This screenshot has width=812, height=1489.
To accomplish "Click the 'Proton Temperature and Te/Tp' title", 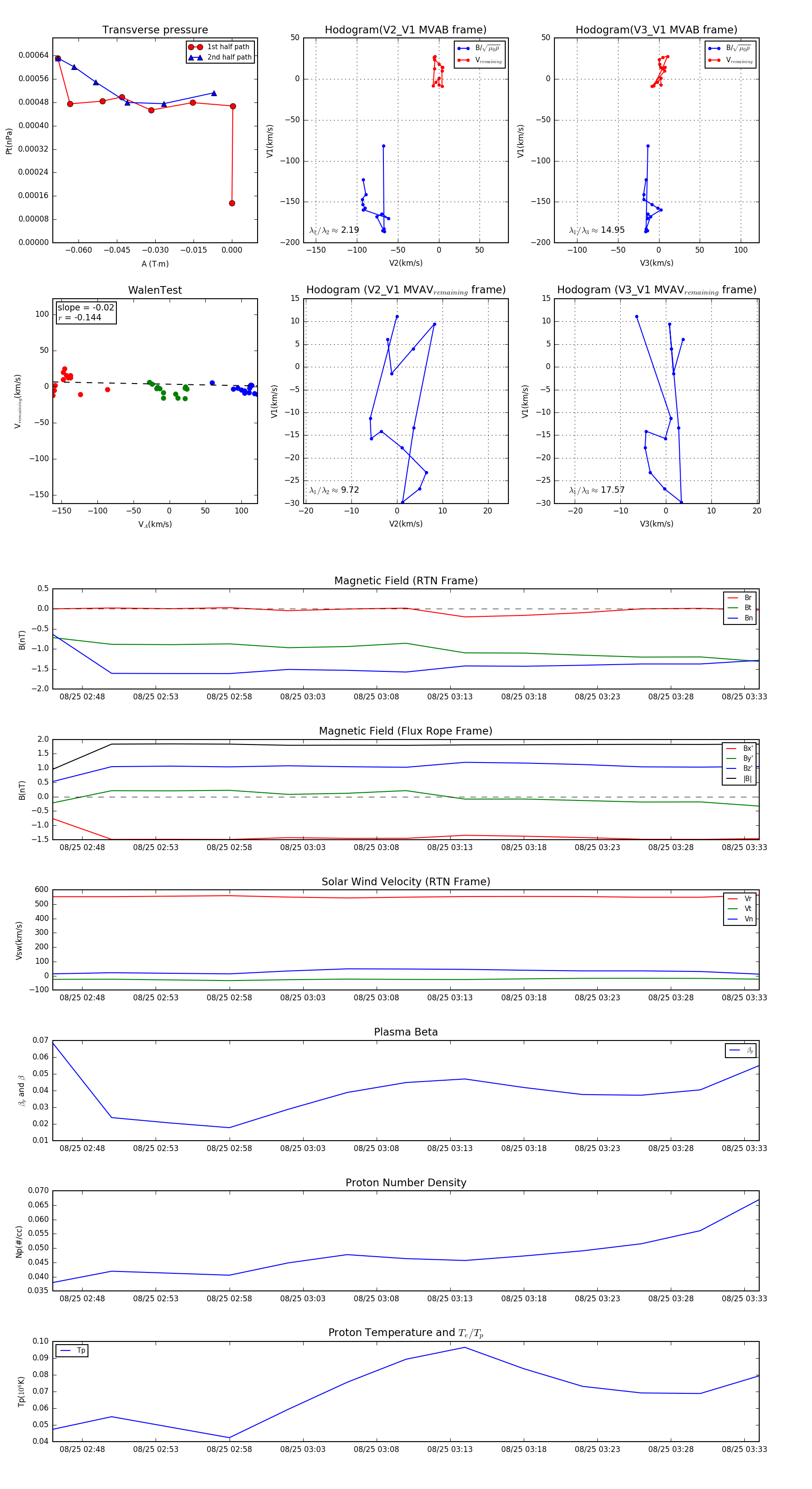I will coord(406,1333).
